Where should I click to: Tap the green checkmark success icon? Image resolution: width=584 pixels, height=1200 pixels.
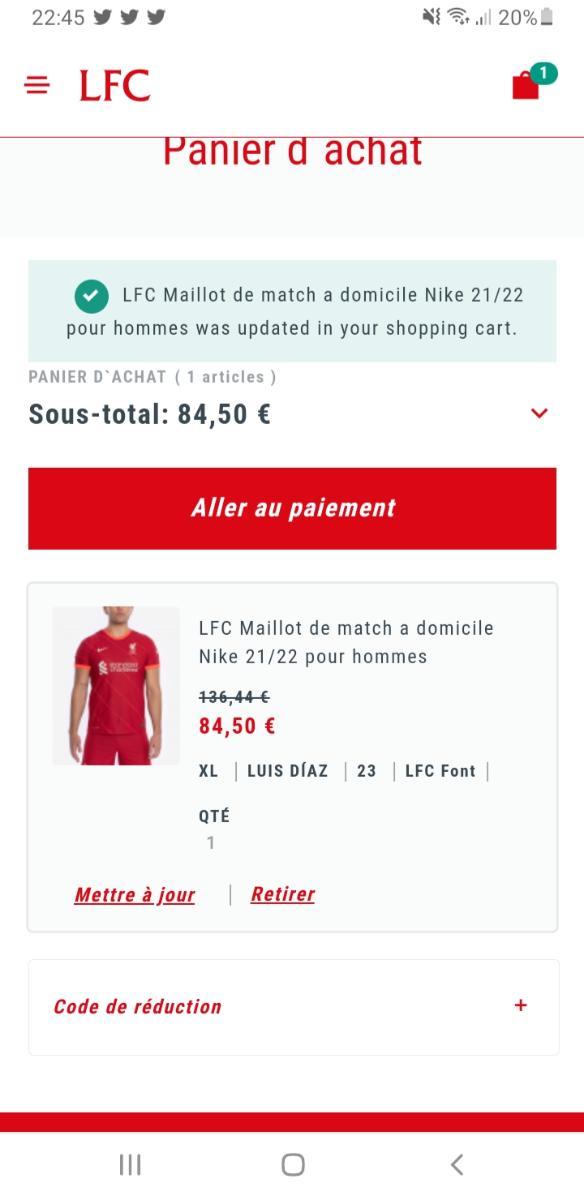(91, 296)
